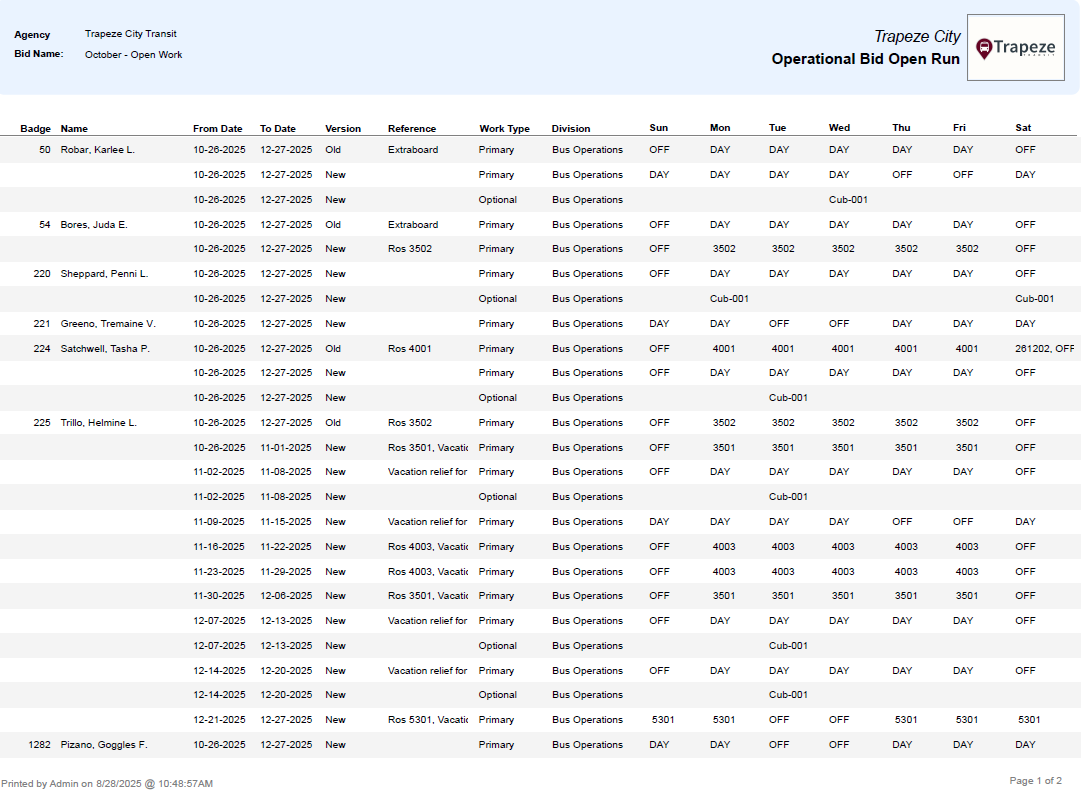Viewport: 1081px width, 795px height.
Task: Select the Badge column header
Action: click(x=36, y=128)
